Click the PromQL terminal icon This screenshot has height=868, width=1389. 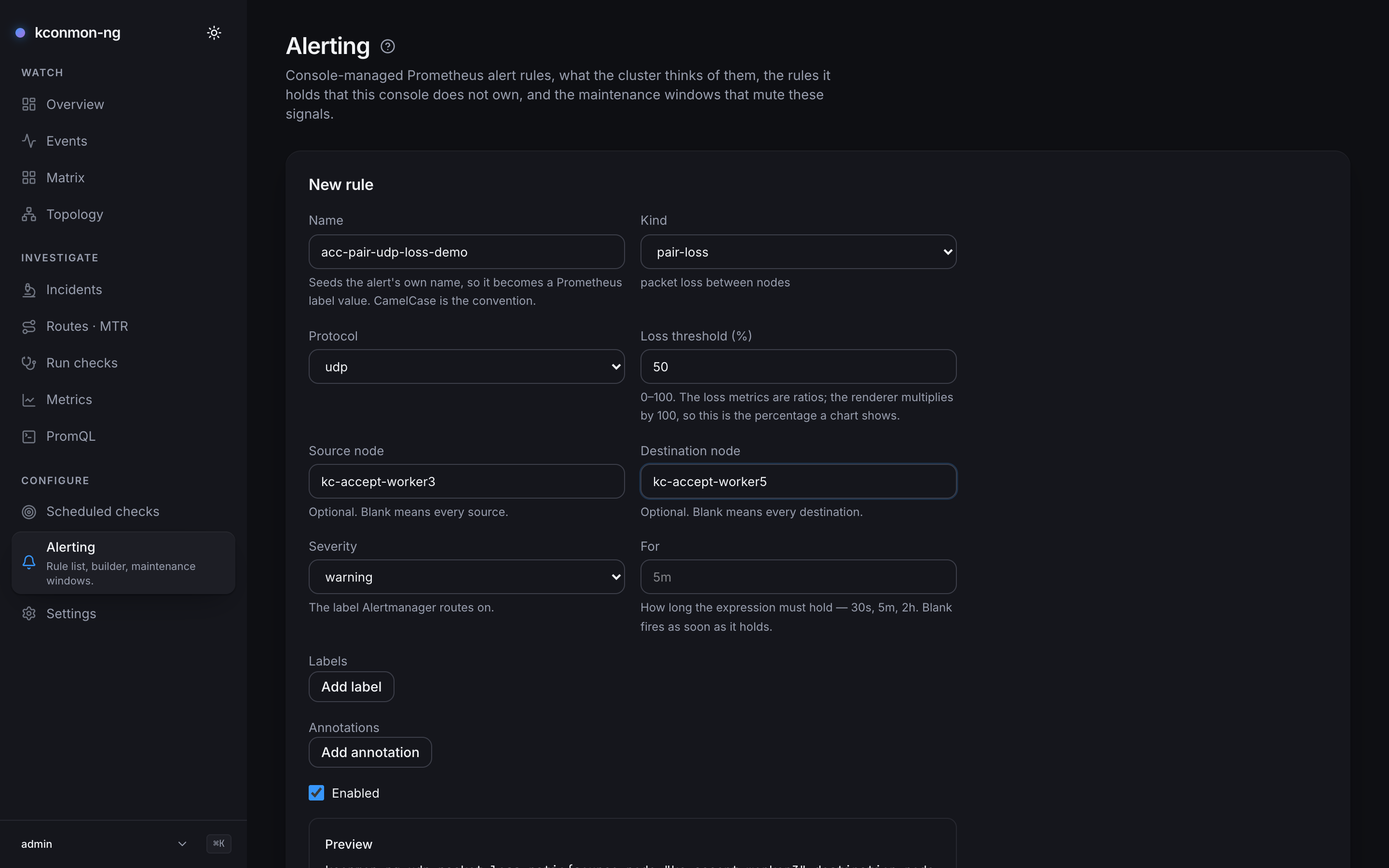point(29,436)
